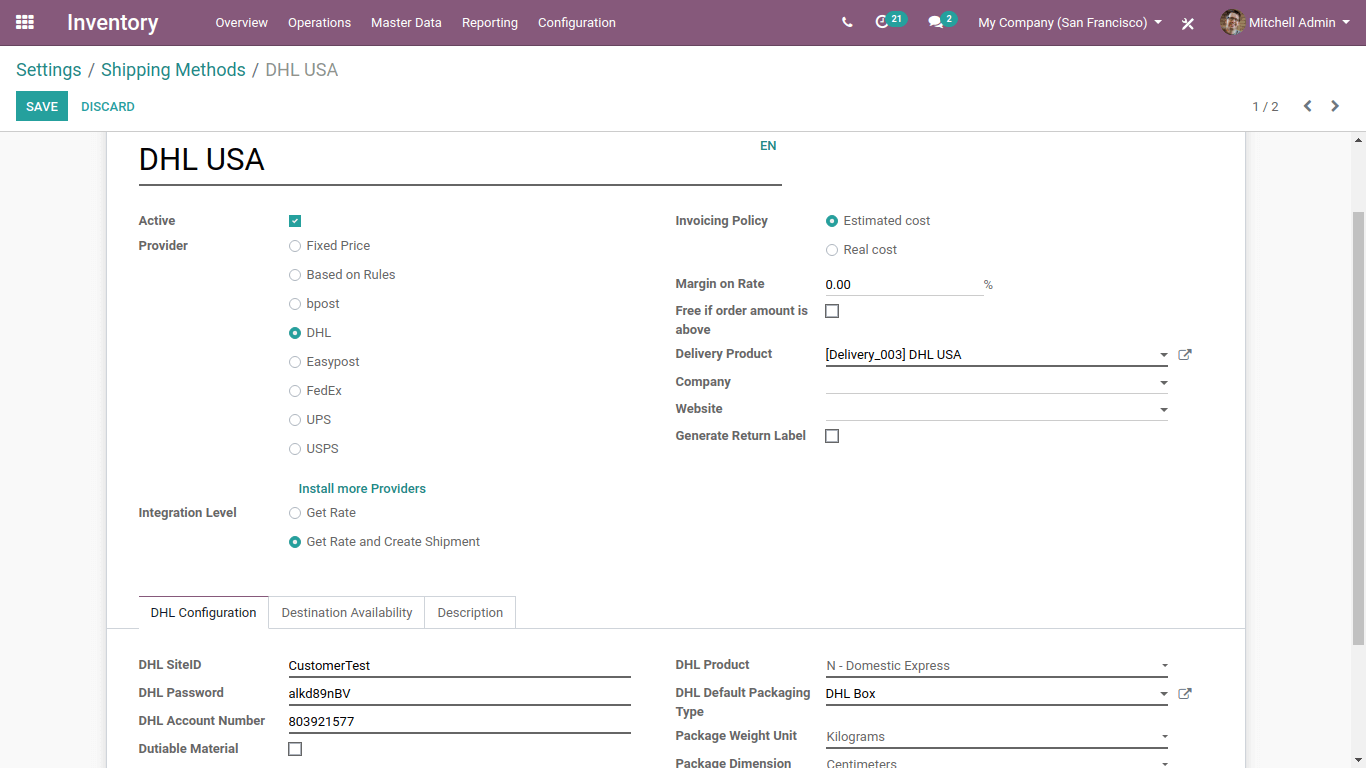Click the debug tools icon

(1188, 23)
